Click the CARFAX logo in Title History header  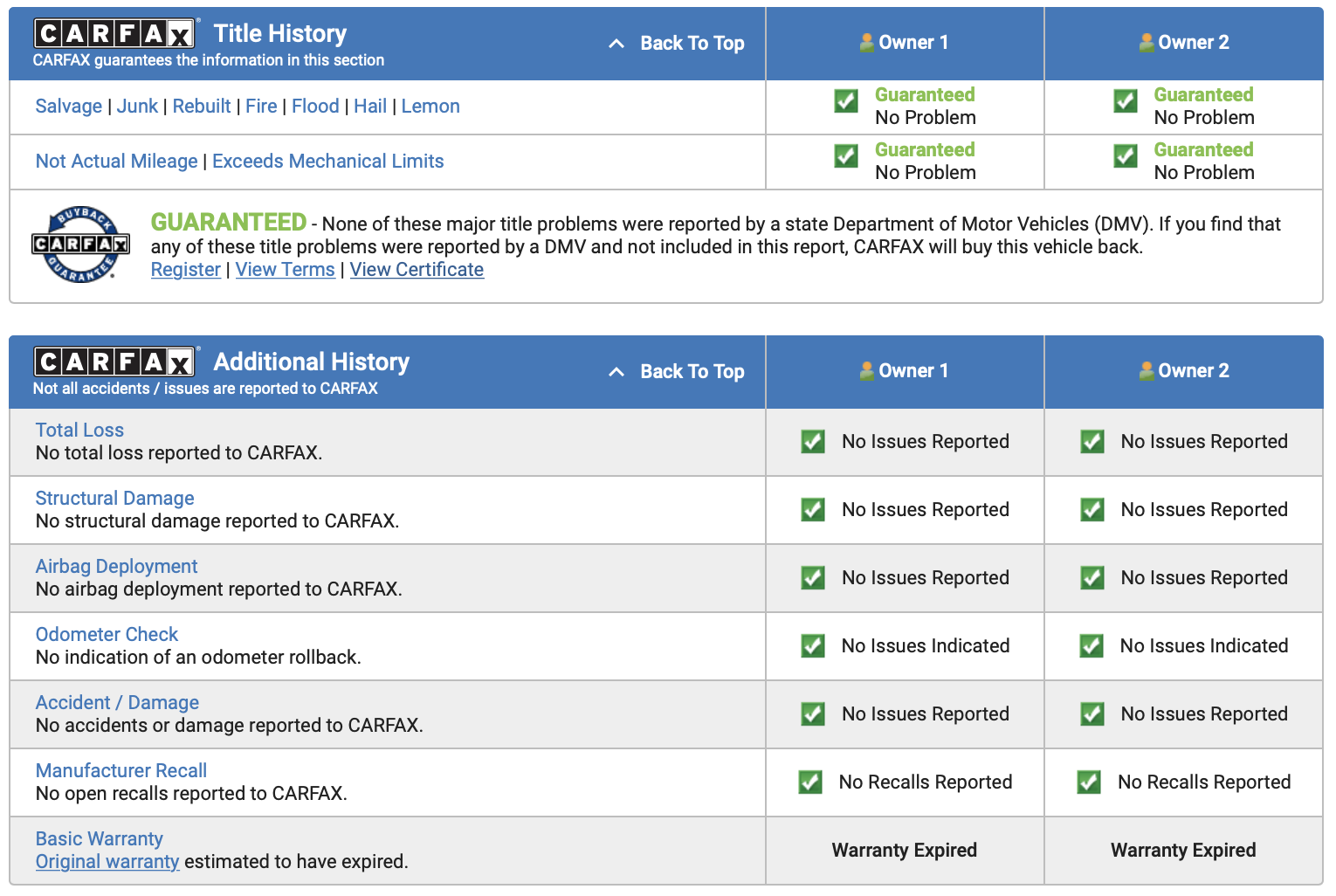coord(114,33)
